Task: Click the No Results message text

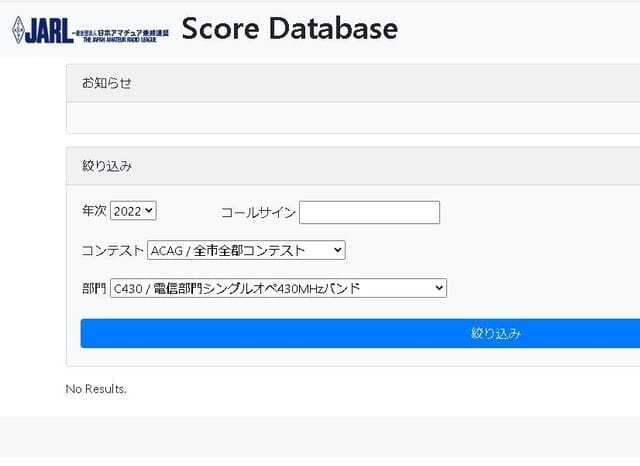Action: coord(96,388)
